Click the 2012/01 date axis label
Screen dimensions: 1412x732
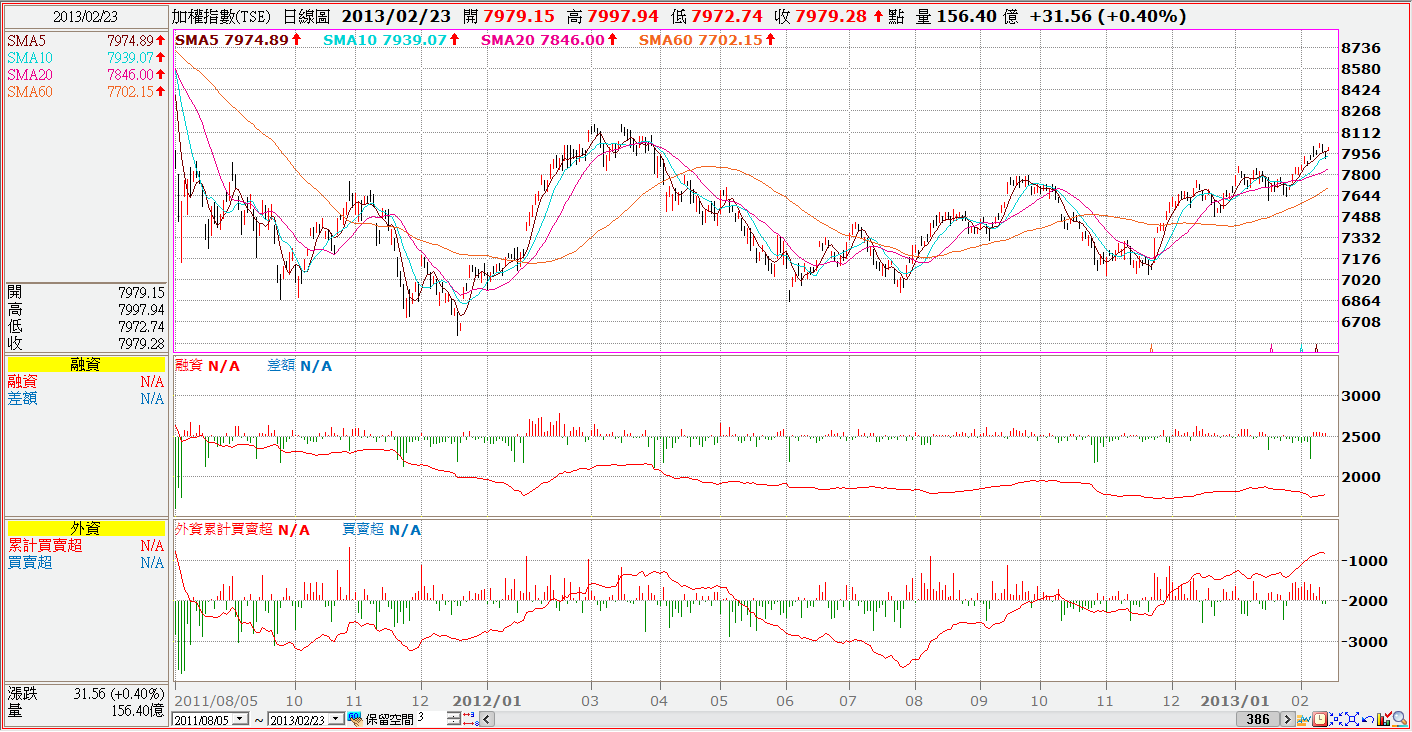(486, 701)
